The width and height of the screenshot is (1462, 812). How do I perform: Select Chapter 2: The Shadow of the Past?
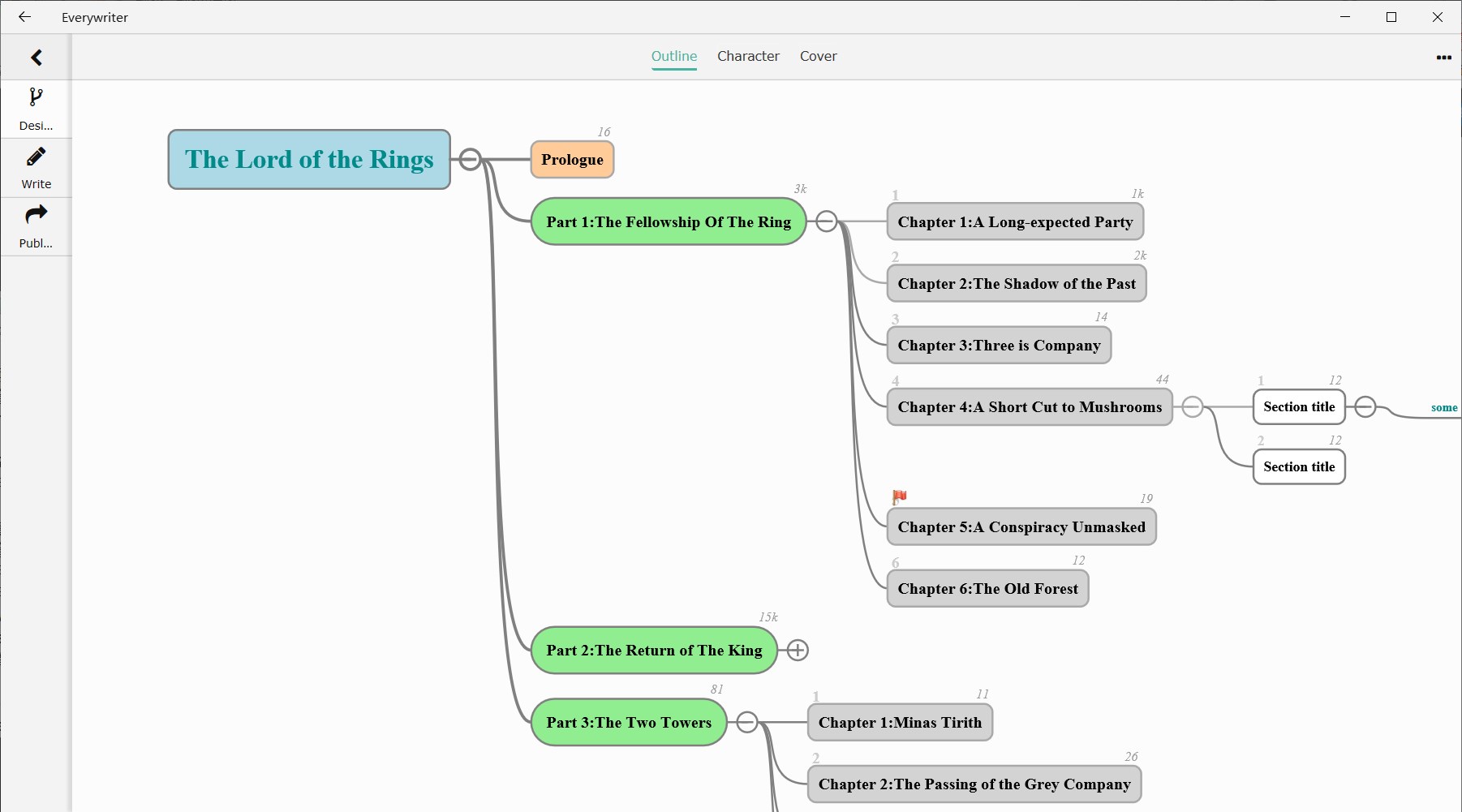click(x=1016, y=284)
